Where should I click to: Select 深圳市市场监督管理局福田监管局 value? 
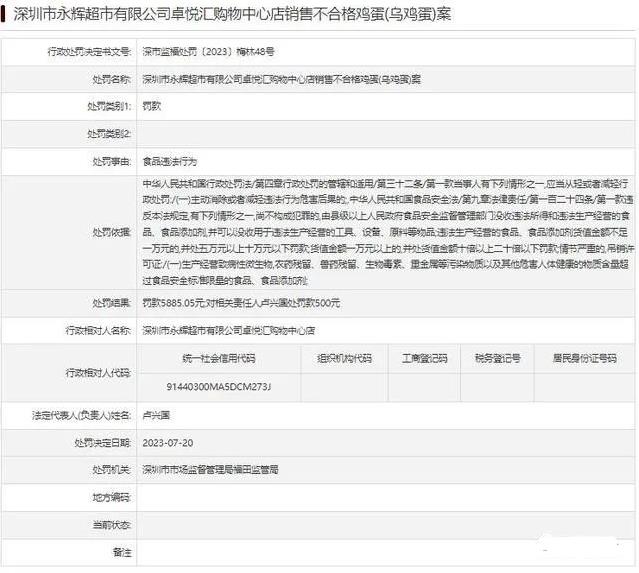[210, 470]
